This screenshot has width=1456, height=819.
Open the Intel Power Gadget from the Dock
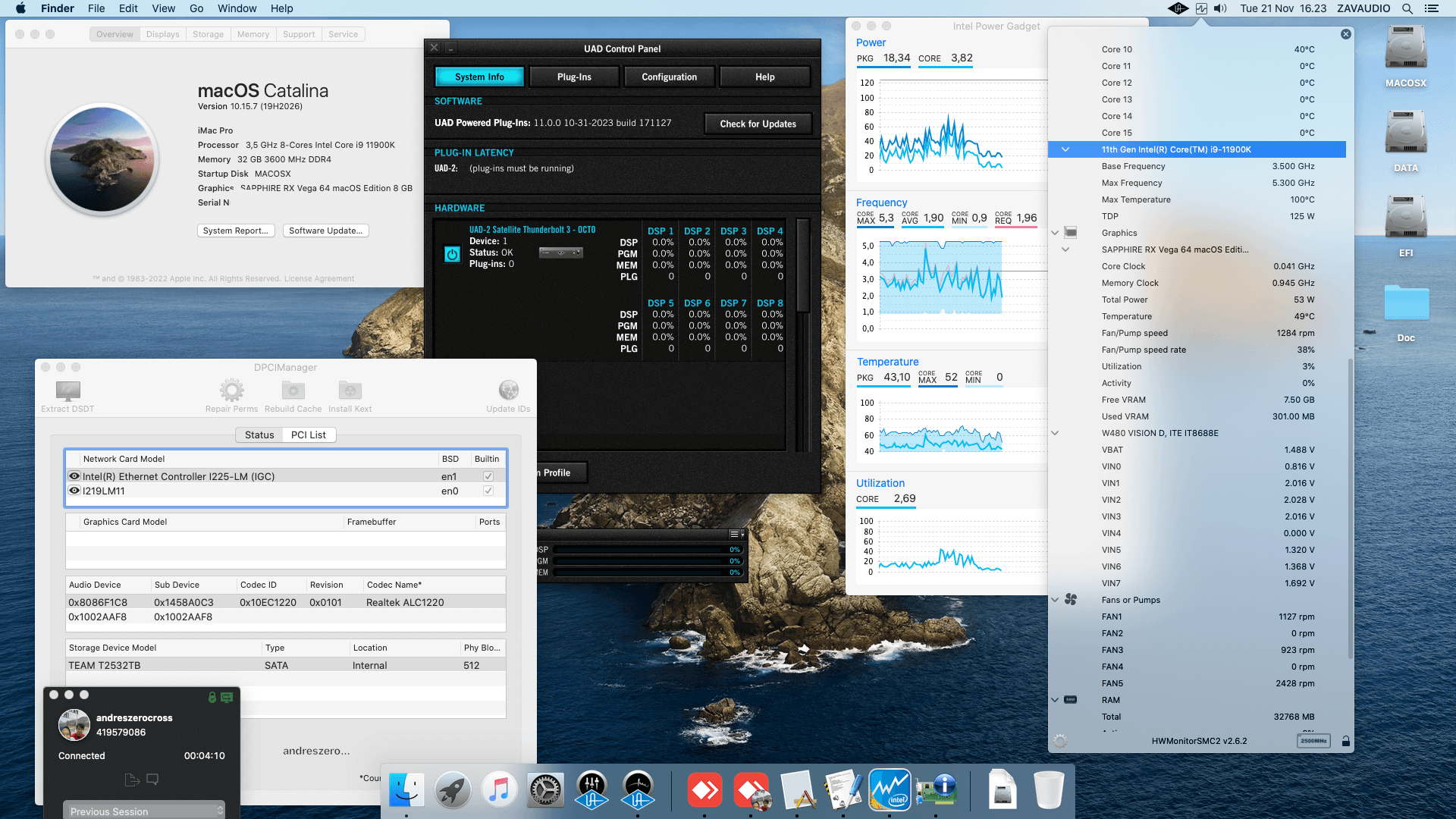pos(890,789)
